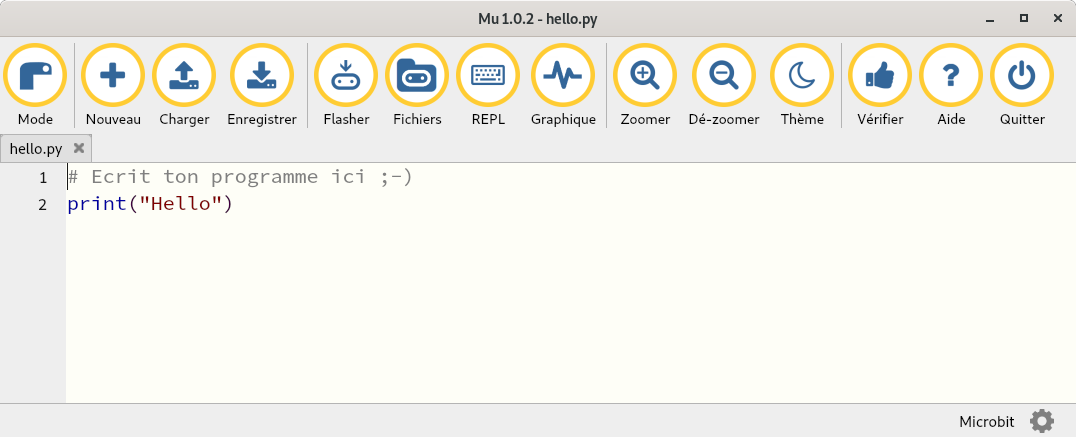Zoom out with Dé-zoomer icon
The height and width of the screenshot is (437, 1076).
[x=723, y=75]
